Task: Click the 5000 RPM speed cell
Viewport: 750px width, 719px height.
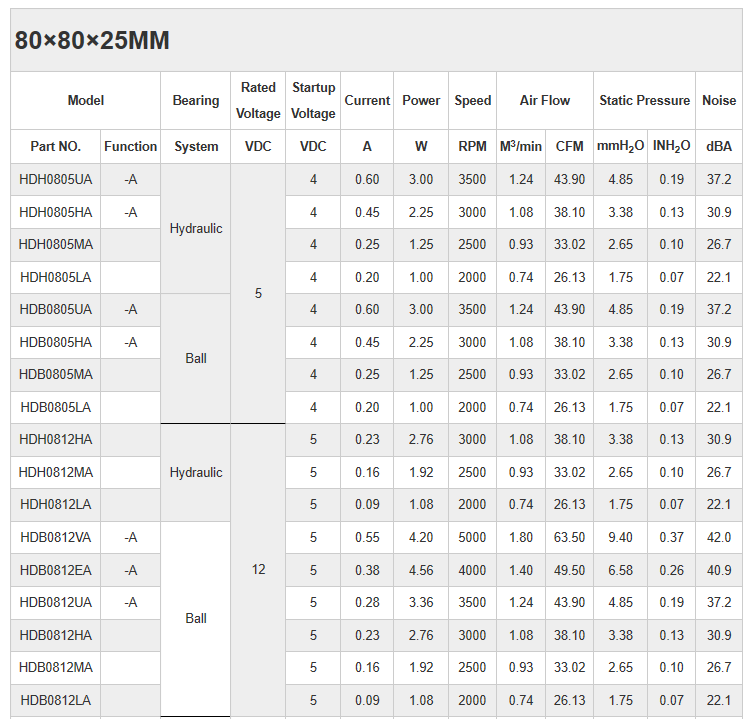Action: coord(472,537)
